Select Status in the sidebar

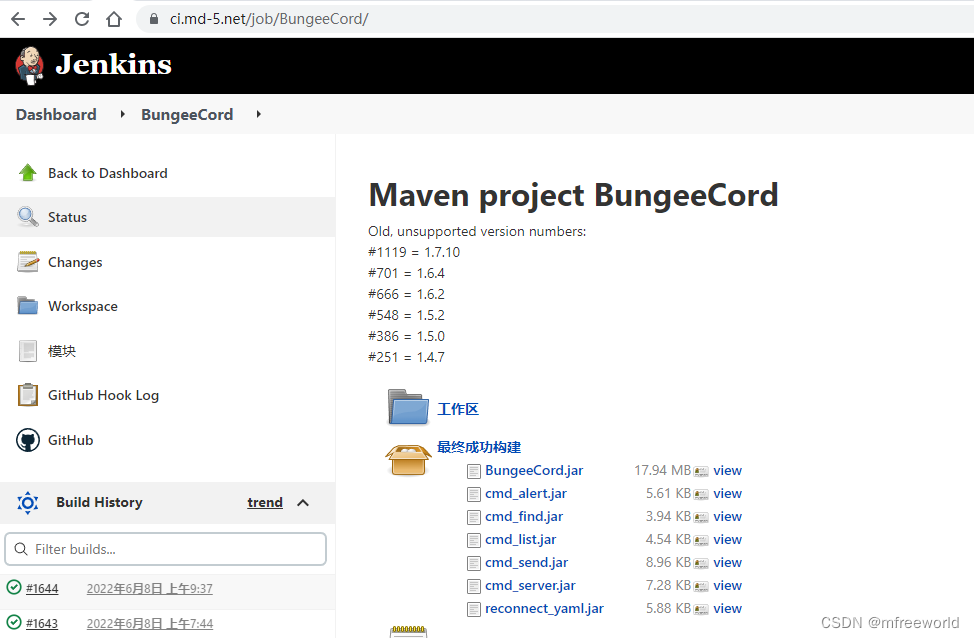67,217
